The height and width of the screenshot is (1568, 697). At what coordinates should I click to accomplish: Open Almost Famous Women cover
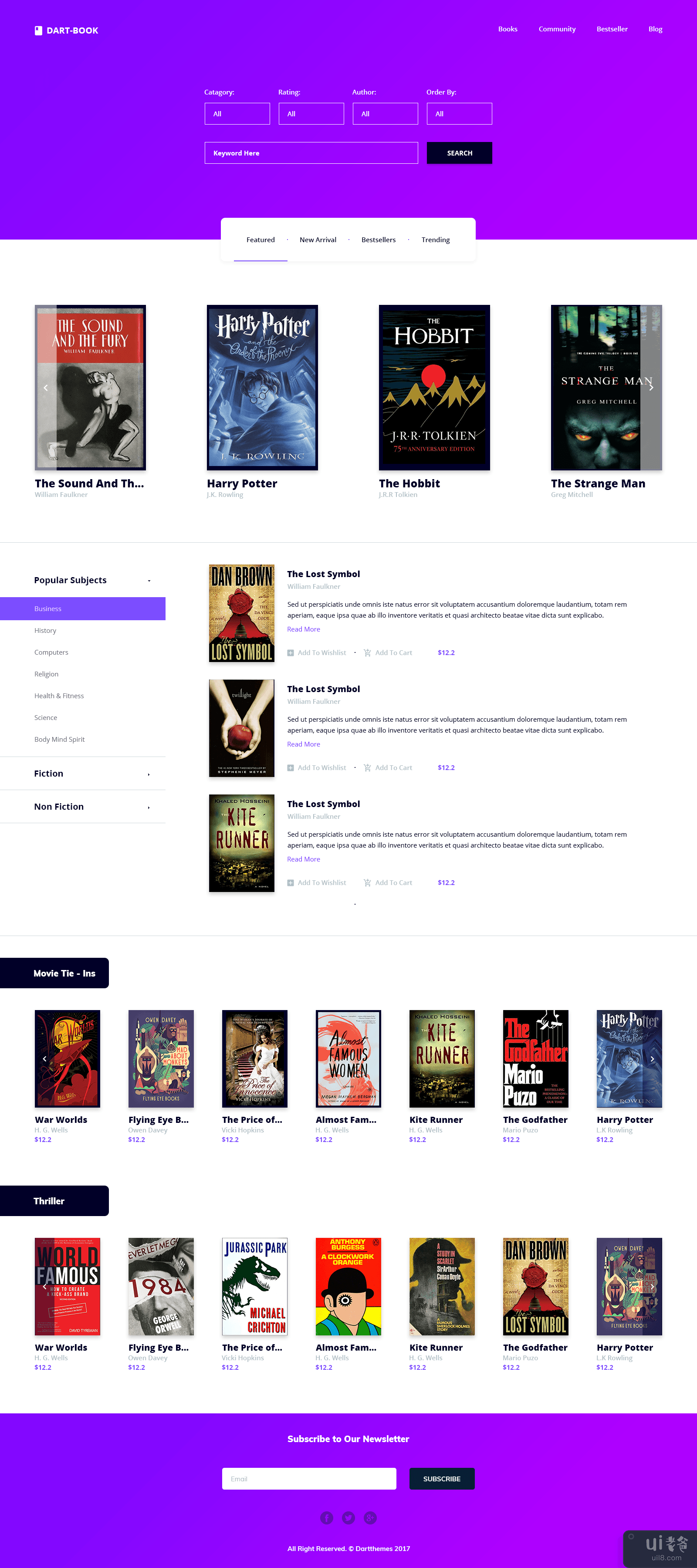click(348, 1058)
